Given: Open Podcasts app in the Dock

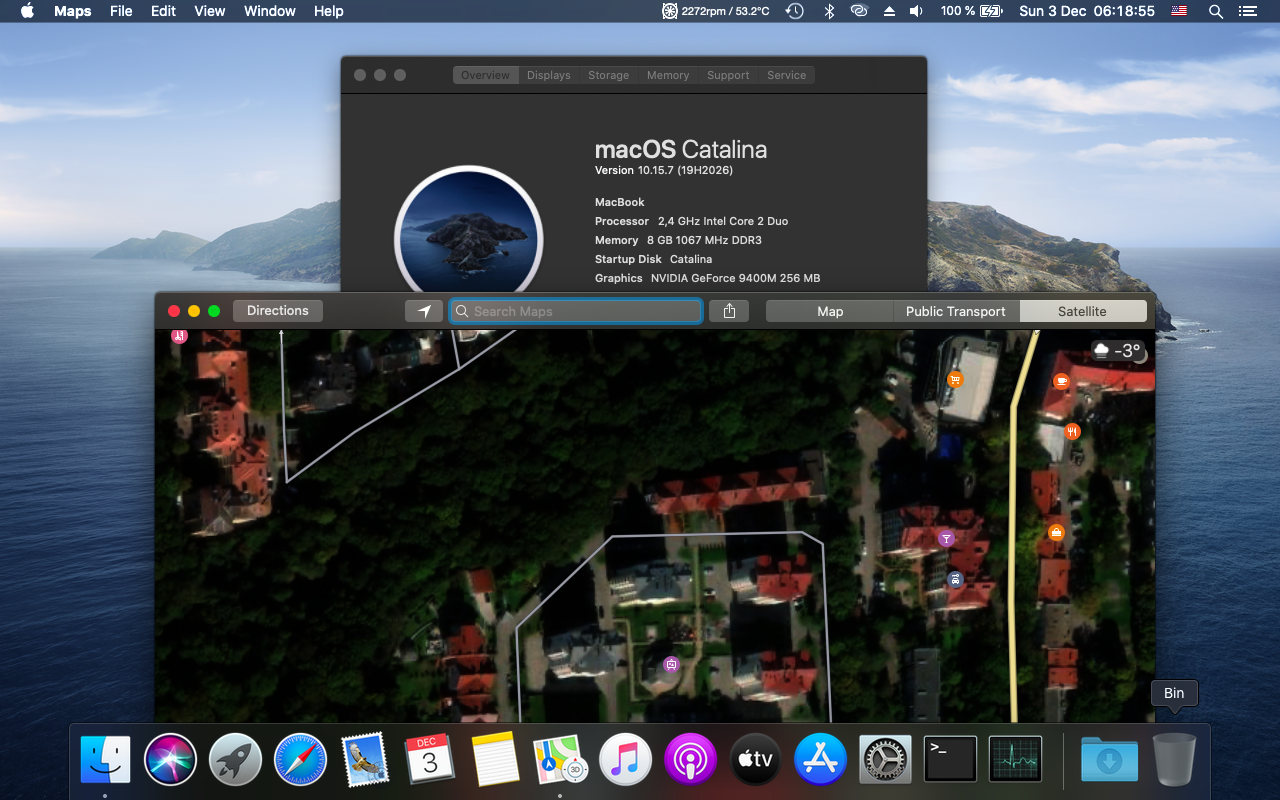Looking at the screenshot, I should (690, 760).
